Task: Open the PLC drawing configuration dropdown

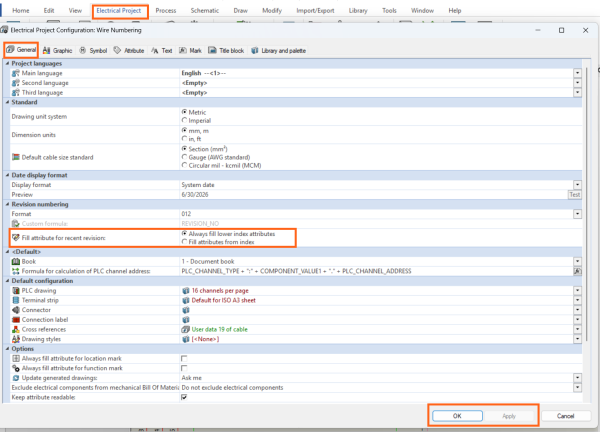Action: pos(577,290)
